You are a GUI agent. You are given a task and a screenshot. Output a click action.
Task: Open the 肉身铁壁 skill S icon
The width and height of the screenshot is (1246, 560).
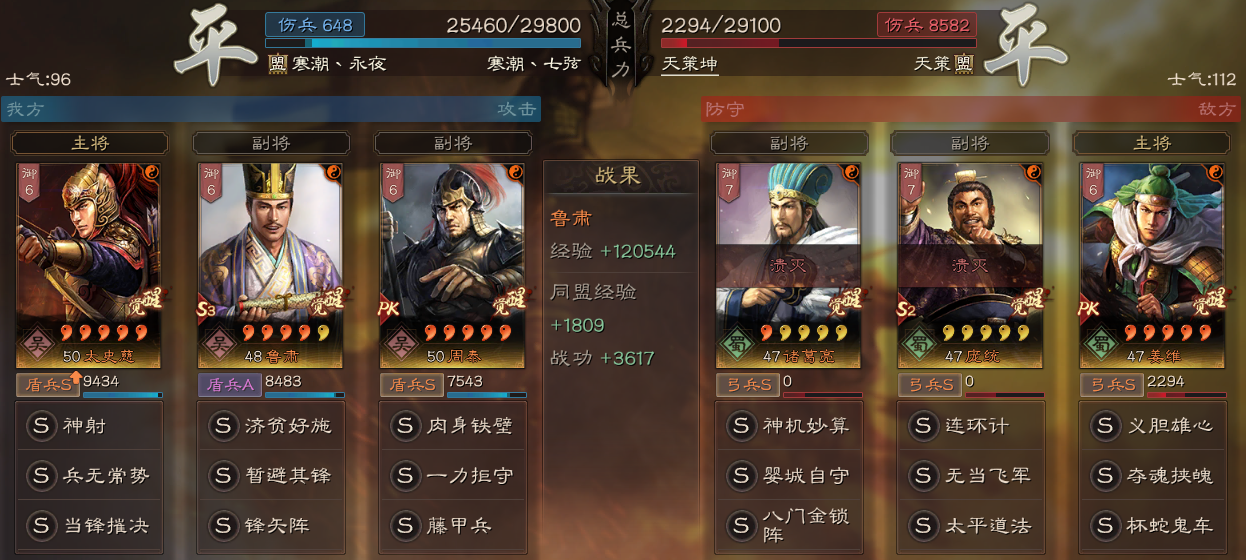coord(405,426)
